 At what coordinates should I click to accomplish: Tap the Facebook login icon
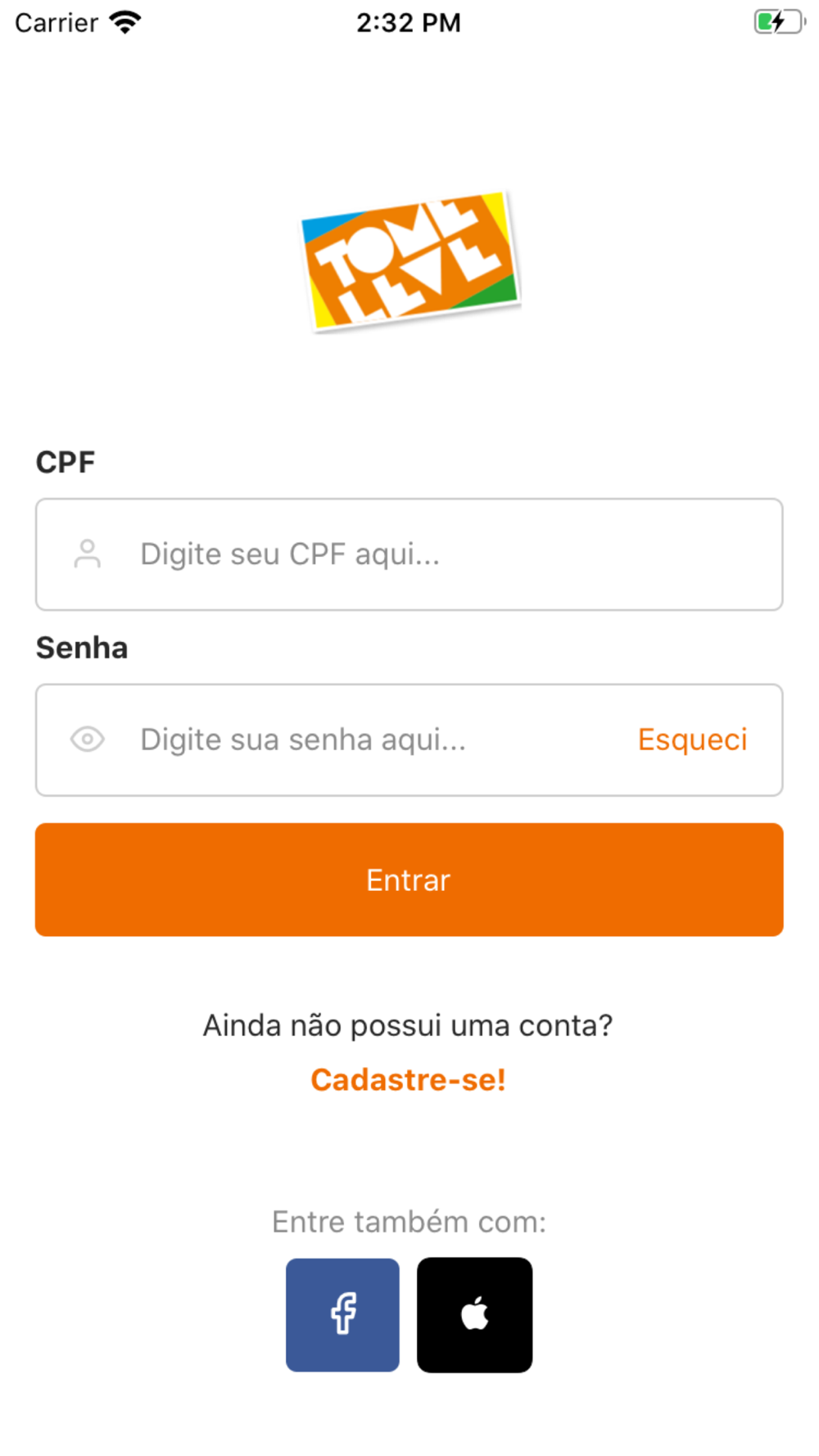[342, 1314]
